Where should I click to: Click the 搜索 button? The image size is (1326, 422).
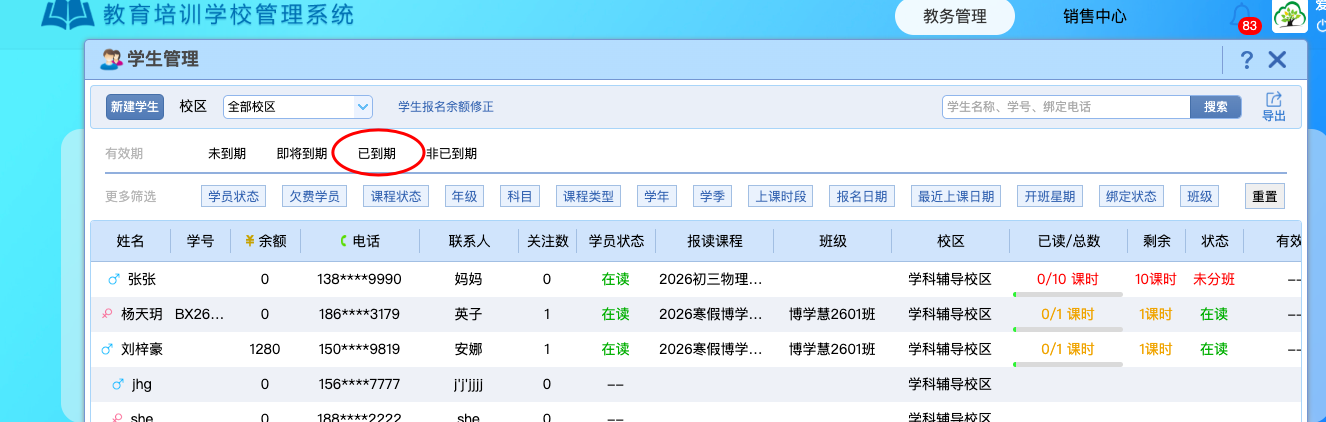coord(1215,107)
